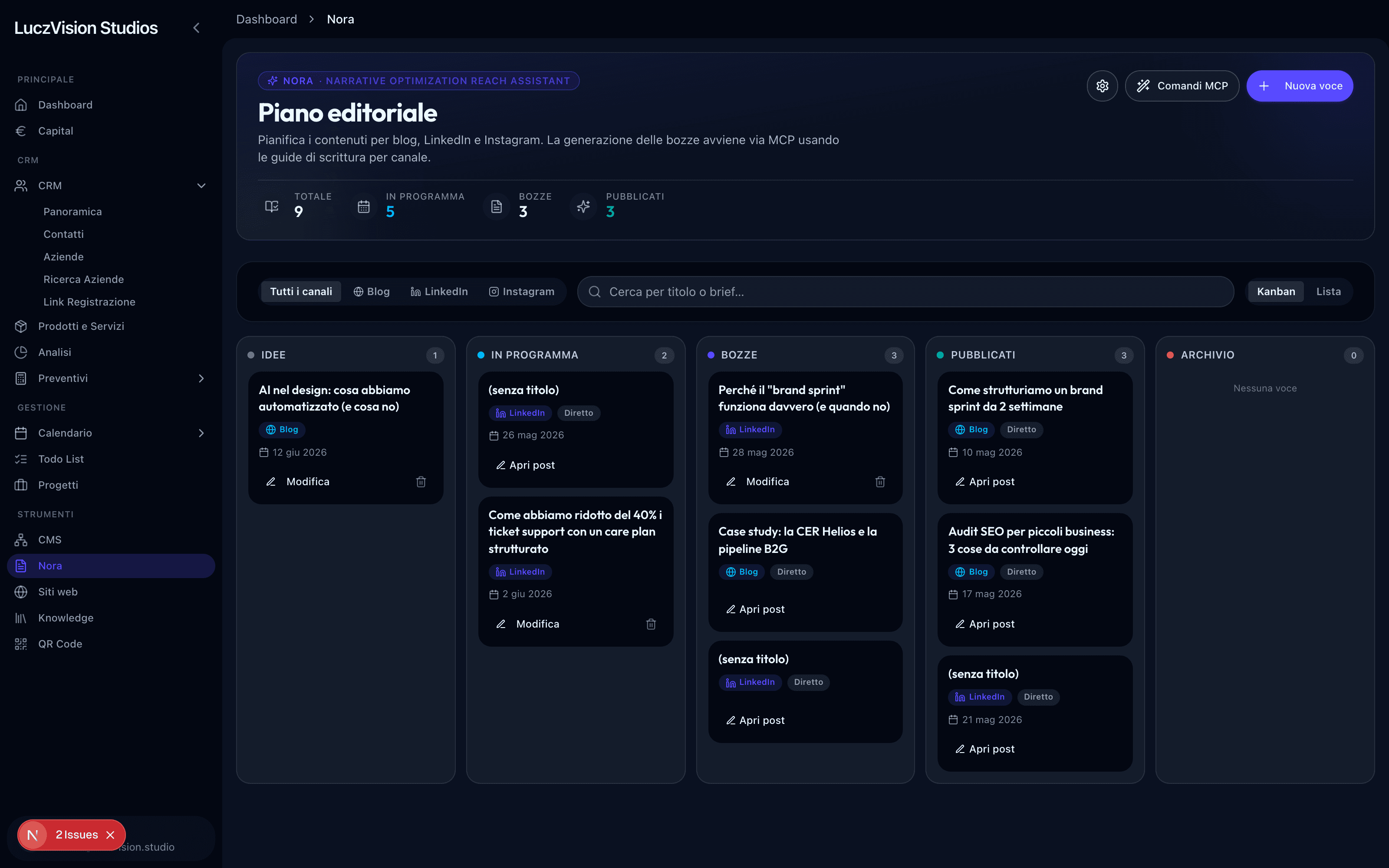Click the Archivio column header
The width and height of the screenshot is (1389, 868).
[x=1207, y=355]
